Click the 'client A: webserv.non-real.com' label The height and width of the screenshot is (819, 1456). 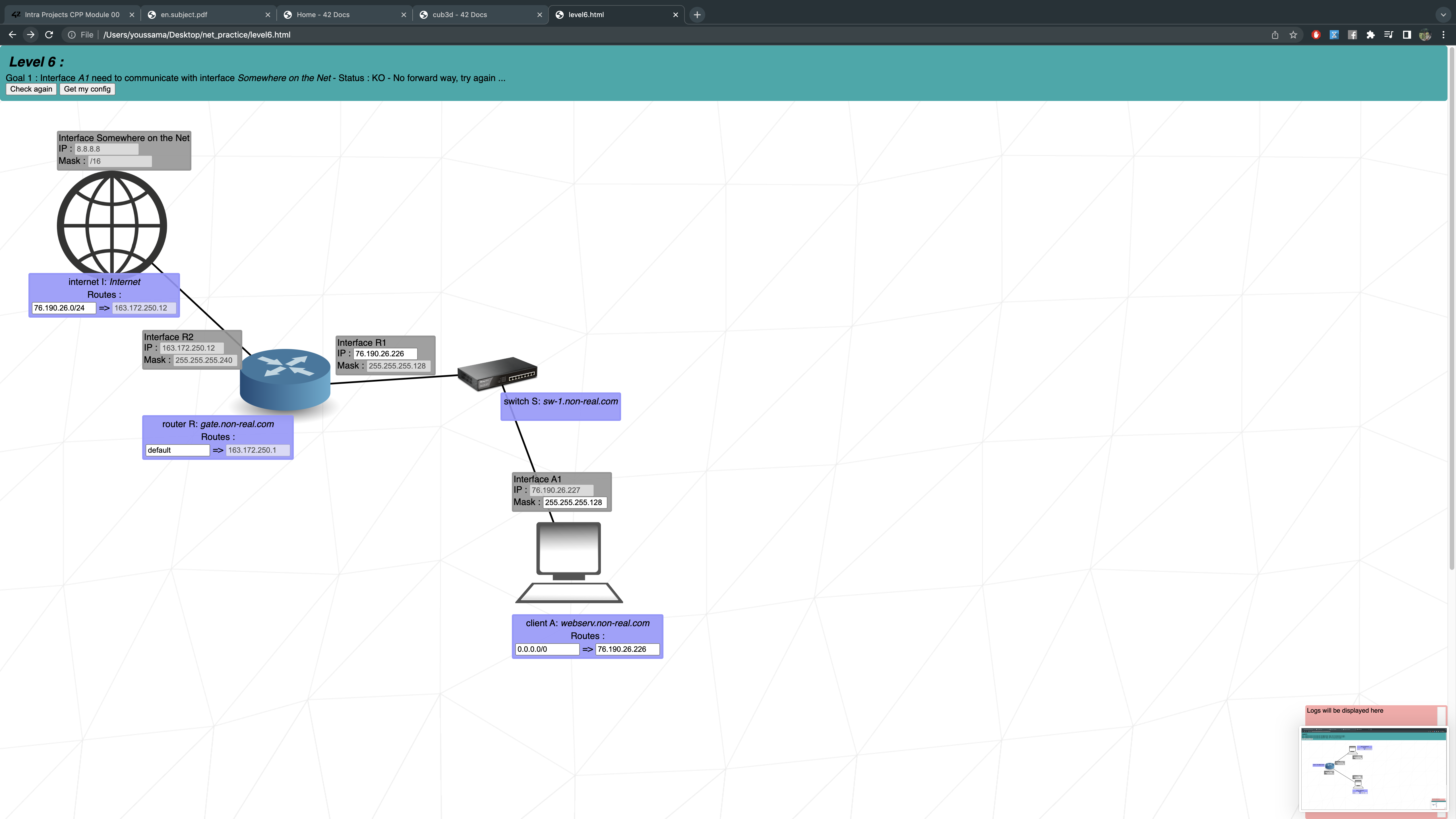coord(587,623)
